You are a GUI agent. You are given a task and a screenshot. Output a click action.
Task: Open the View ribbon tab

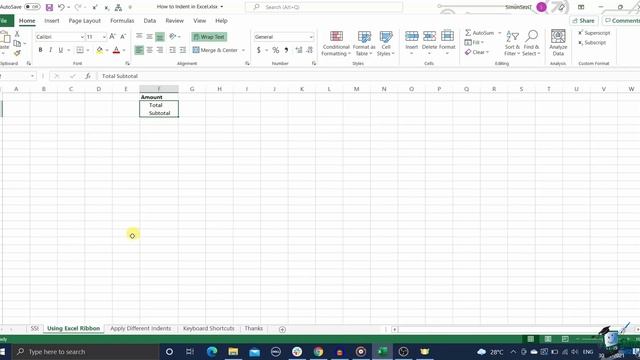tap(199, 20)
